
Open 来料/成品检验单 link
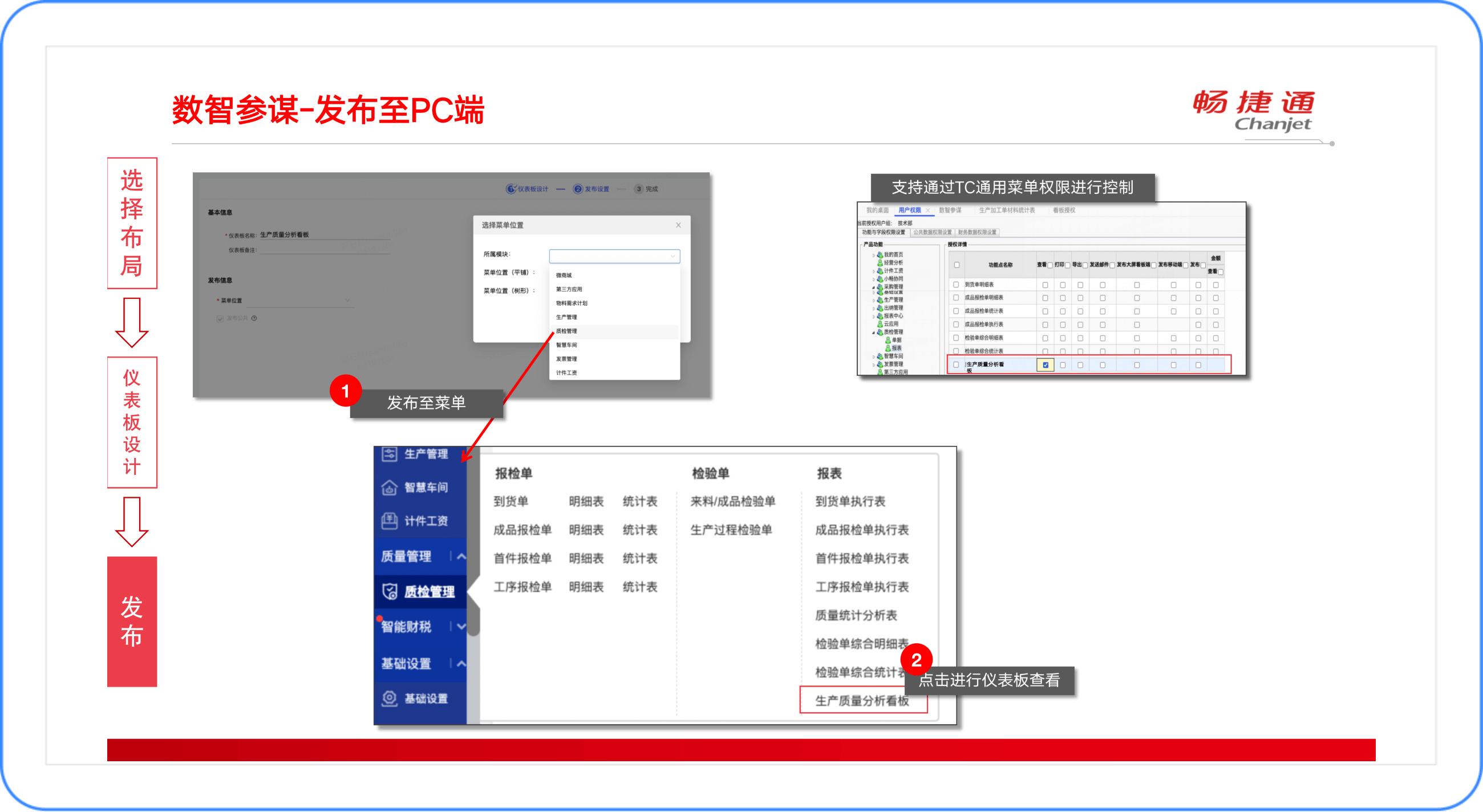coord(732,501)
